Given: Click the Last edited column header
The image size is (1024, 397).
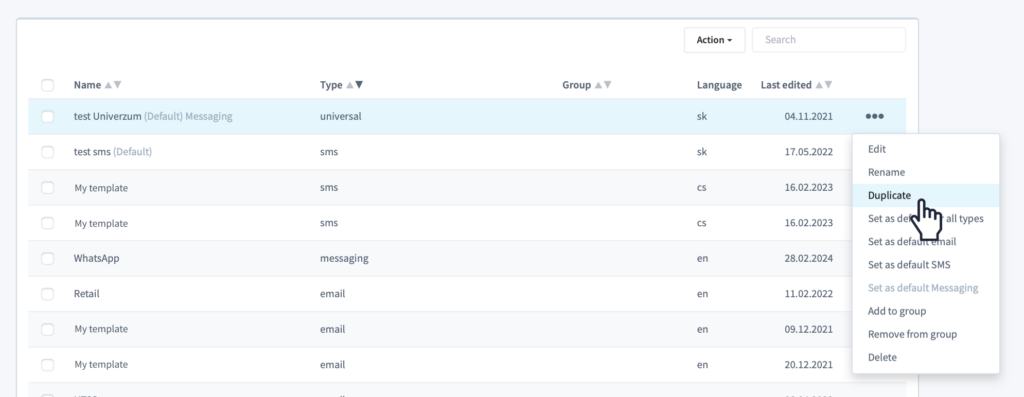Looking at the screenshot, I should (x=786, y=85).
